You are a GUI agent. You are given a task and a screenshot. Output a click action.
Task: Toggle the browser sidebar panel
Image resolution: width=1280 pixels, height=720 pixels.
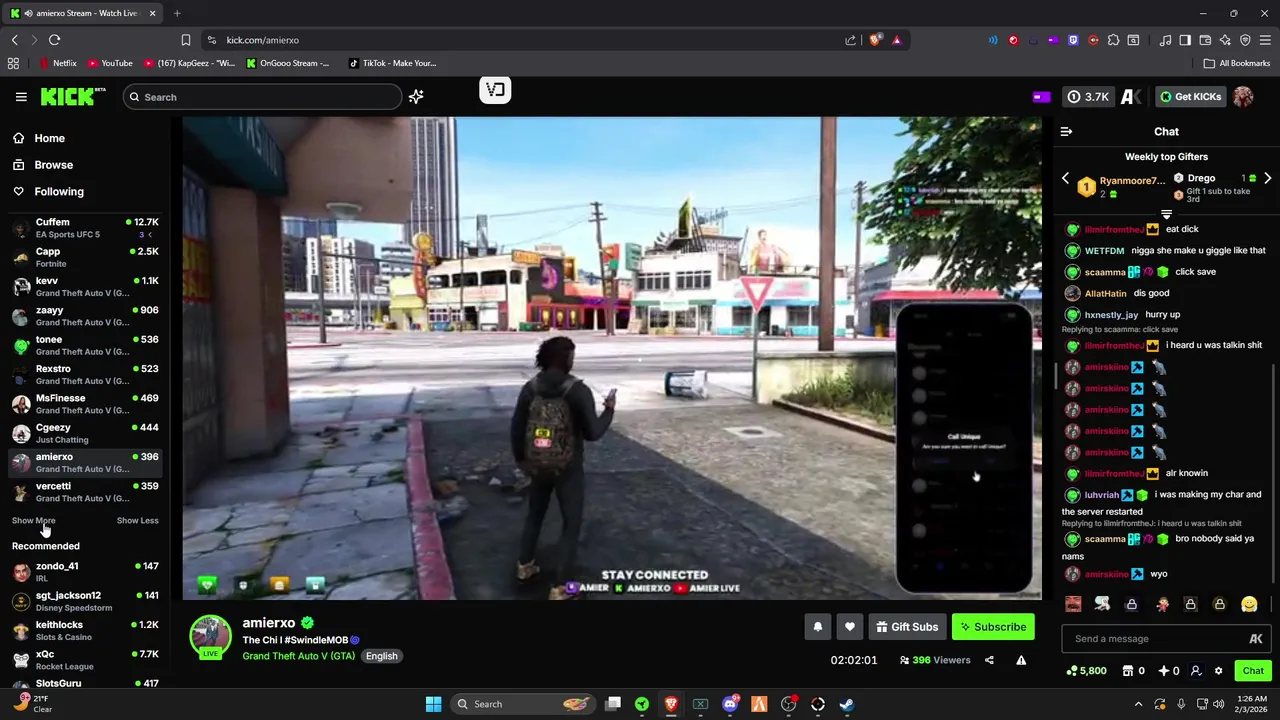1185,40
